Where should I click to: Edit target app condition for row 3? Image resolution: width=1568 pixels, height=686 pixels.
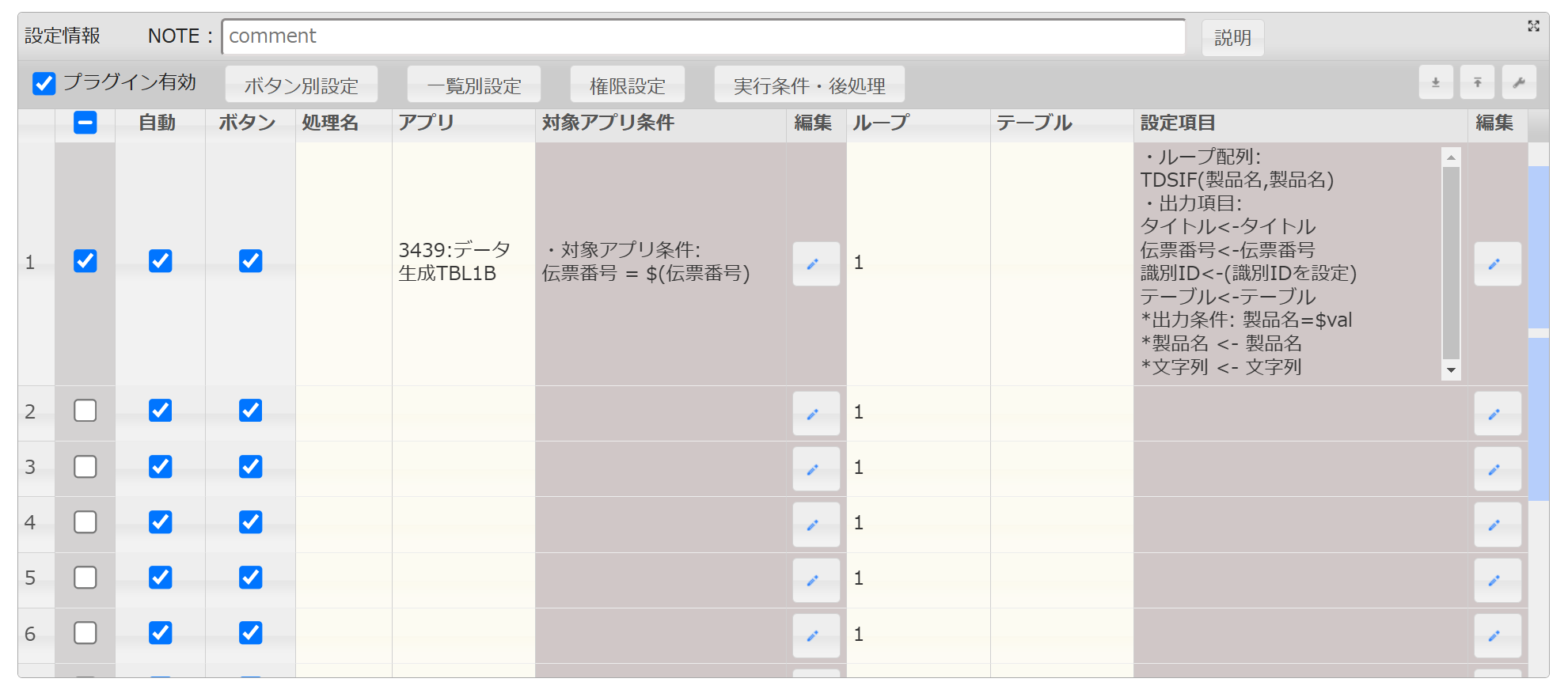coord(816,469)
